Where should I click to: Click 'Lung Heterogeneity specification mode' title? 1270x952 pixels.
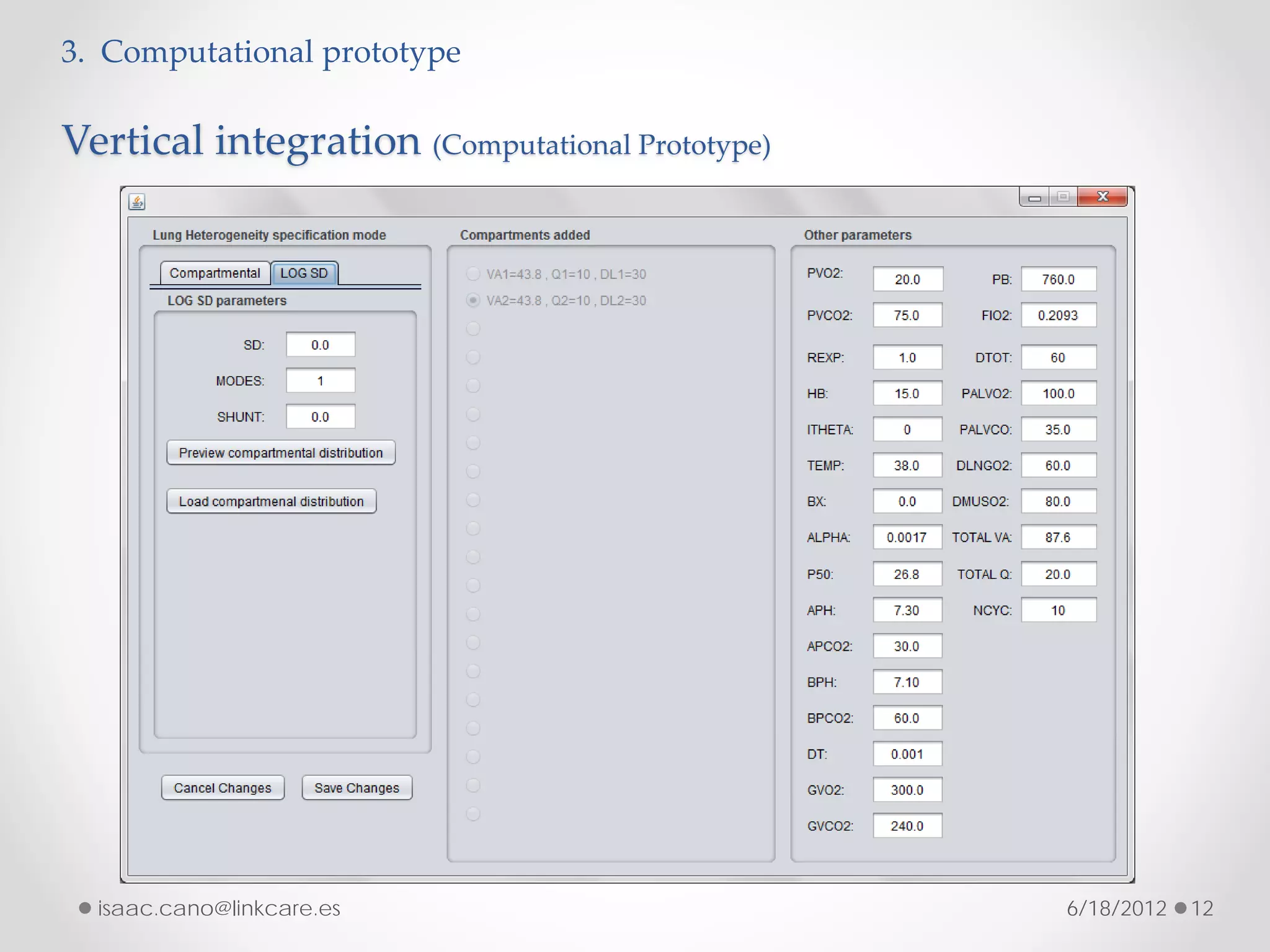pos(269,235)
